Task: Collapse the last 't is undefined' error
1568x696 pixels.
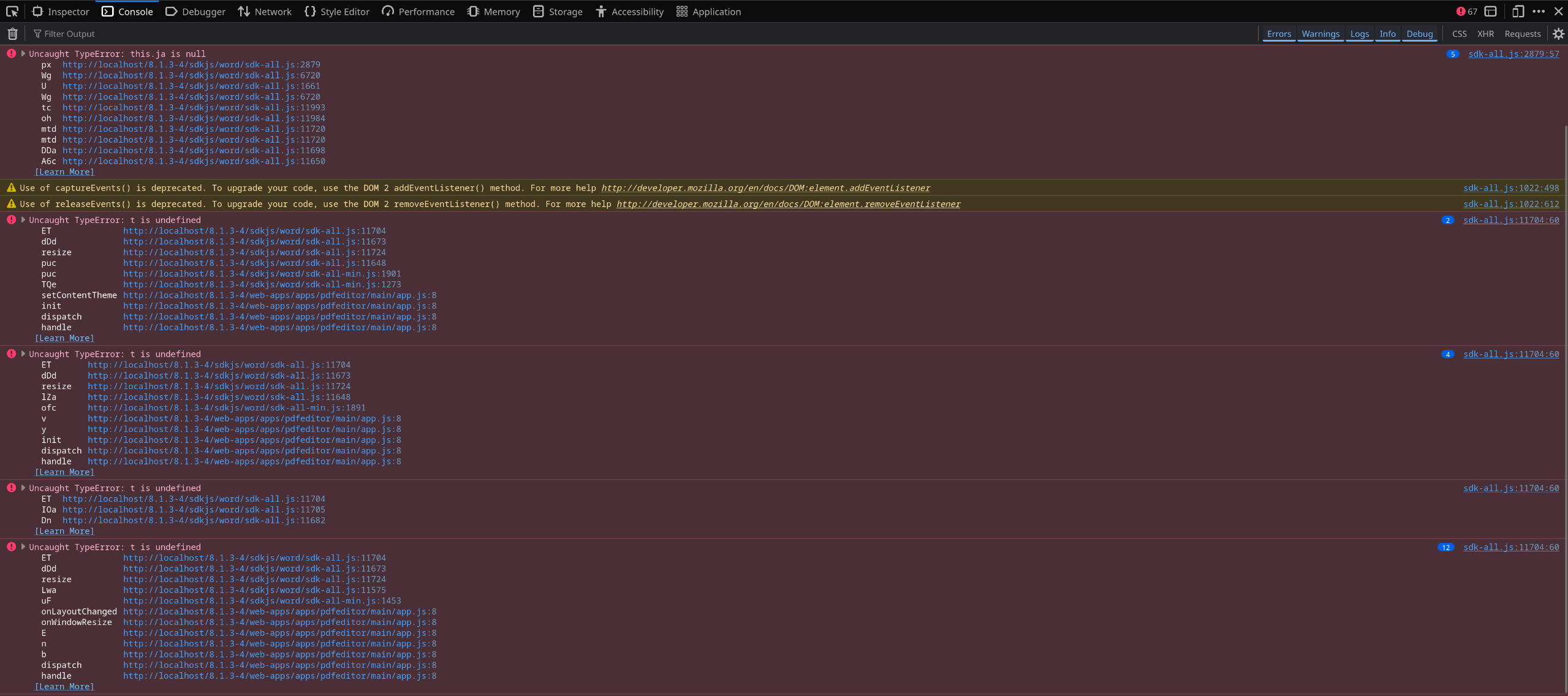Action: (23, 547)
